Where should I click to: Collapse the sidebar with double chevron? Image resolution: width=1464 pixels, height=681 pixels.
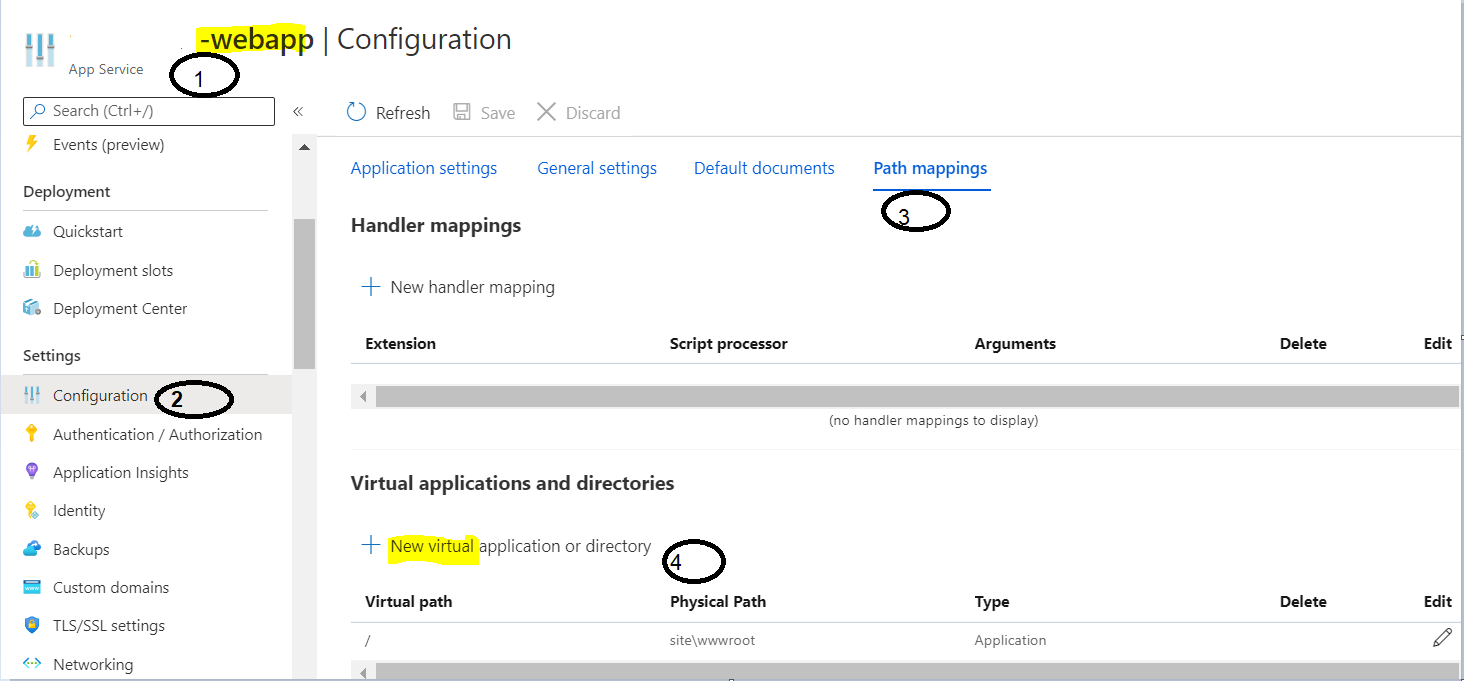pyautogui.click(x=298, y=112)
